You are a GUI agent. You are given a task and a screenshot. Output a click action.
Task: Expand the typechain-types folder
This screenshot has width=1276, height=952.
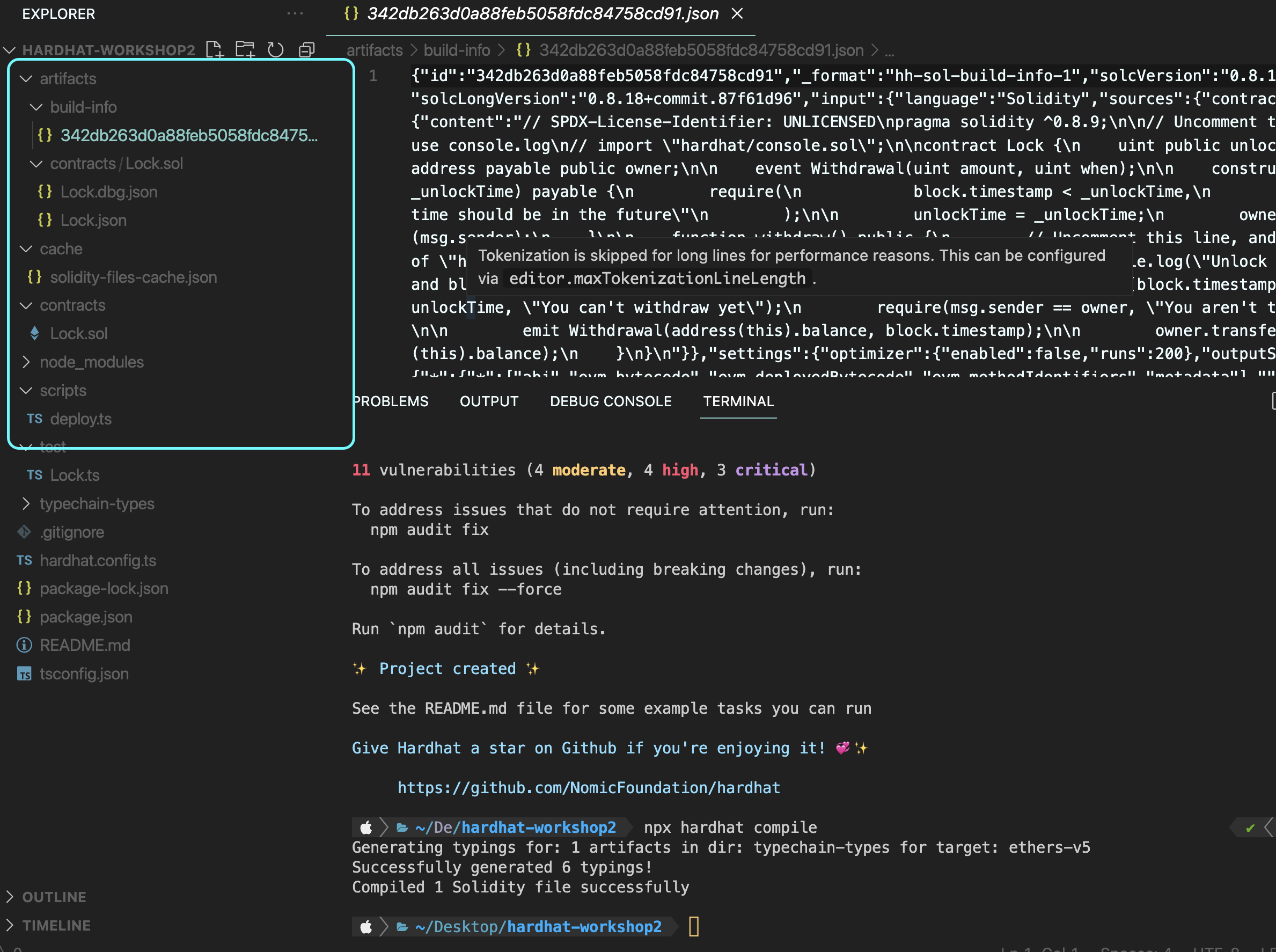coord(96,504)
